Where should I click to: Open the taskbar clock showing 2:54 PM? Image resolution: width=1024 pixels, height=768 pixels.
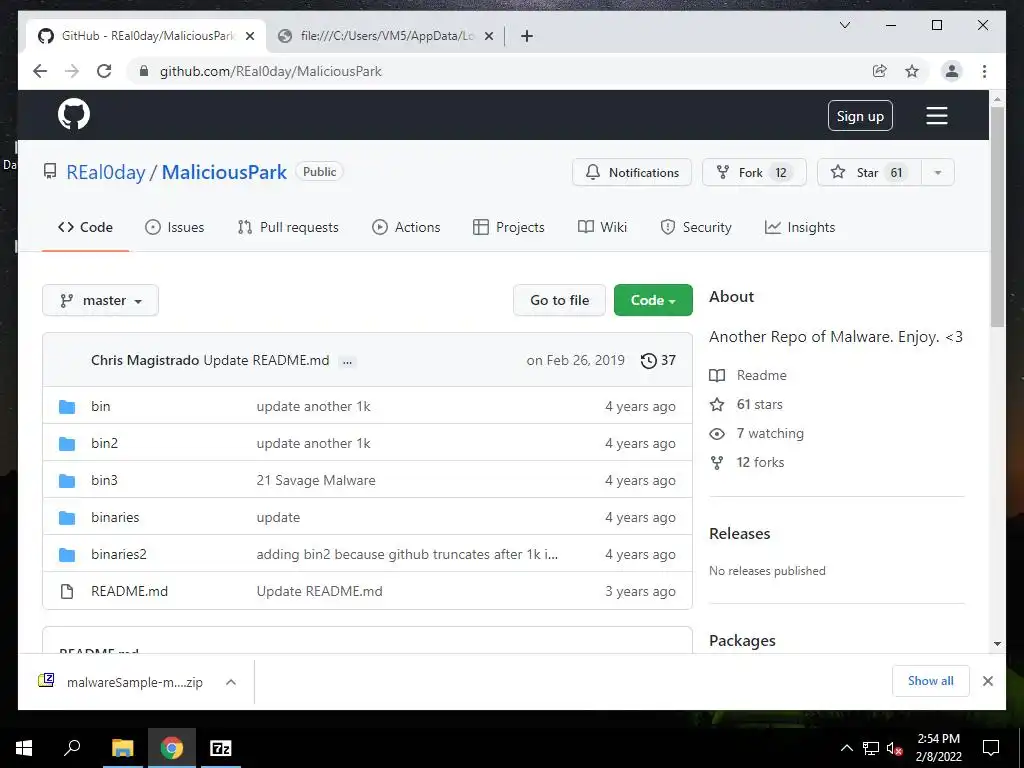point(938,748)
